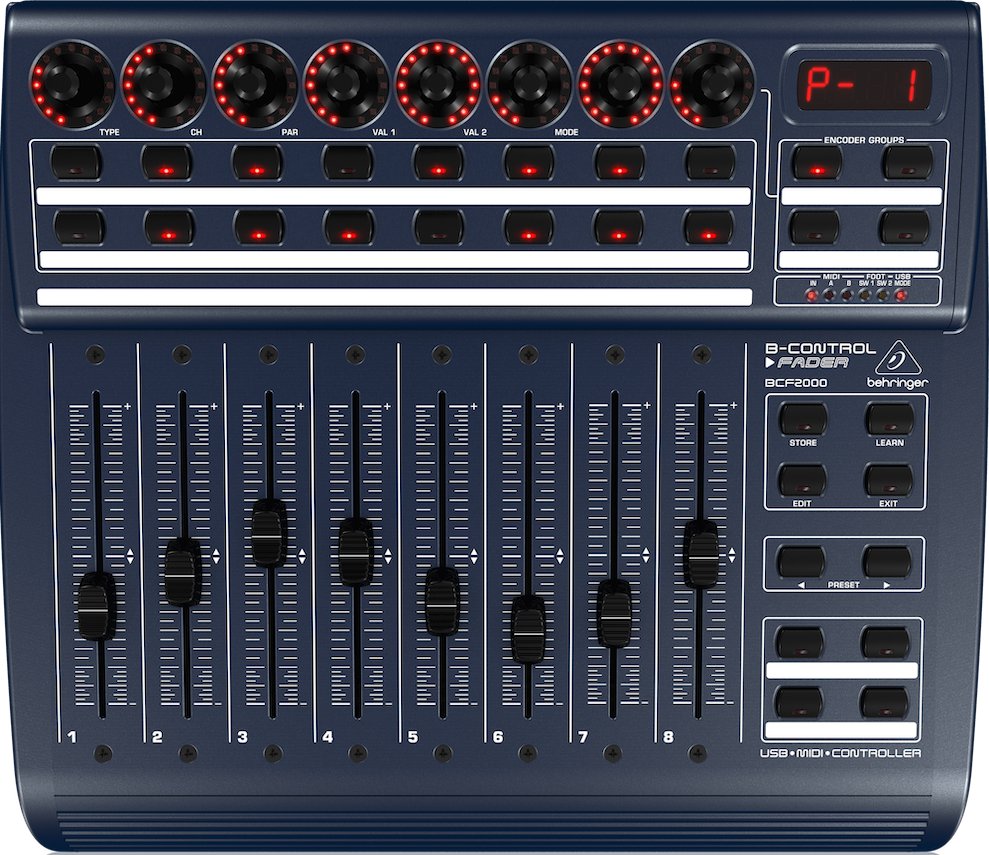989x855 pixels.
Task: Tap the fourth button in the upper key row
Action: 348,162
